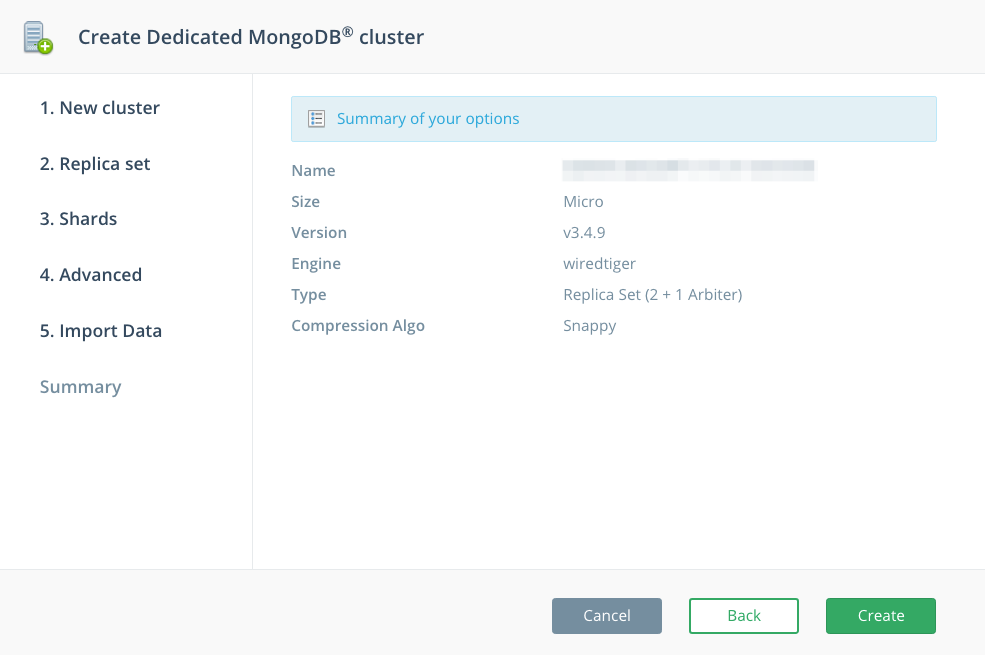
Task: Click the 'Engine' field label
Action: pos(316,264)
